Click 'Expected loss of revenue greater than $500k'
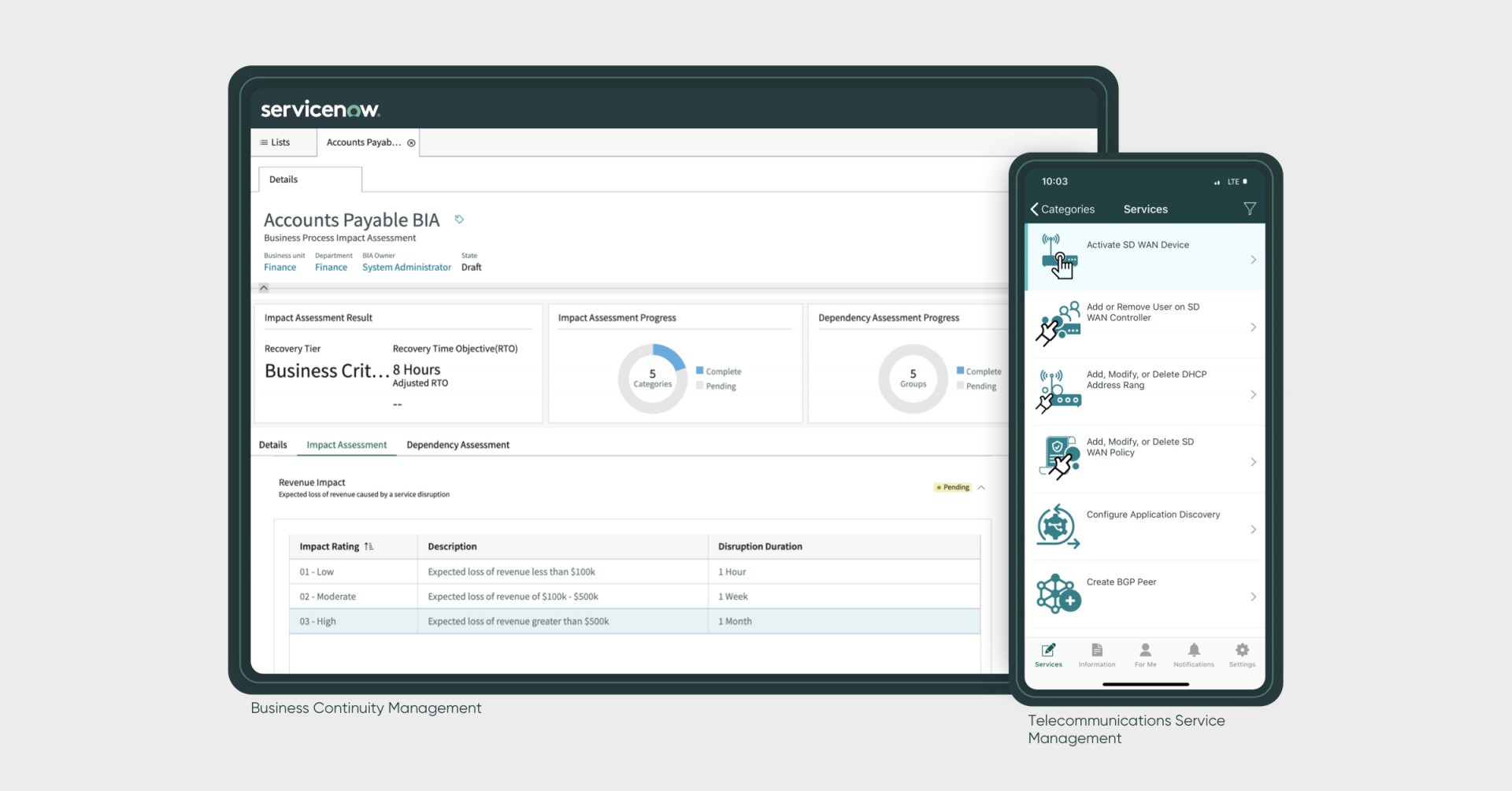Image resolution: width=1512 pixels, height=791 pixels. (518, 622)
